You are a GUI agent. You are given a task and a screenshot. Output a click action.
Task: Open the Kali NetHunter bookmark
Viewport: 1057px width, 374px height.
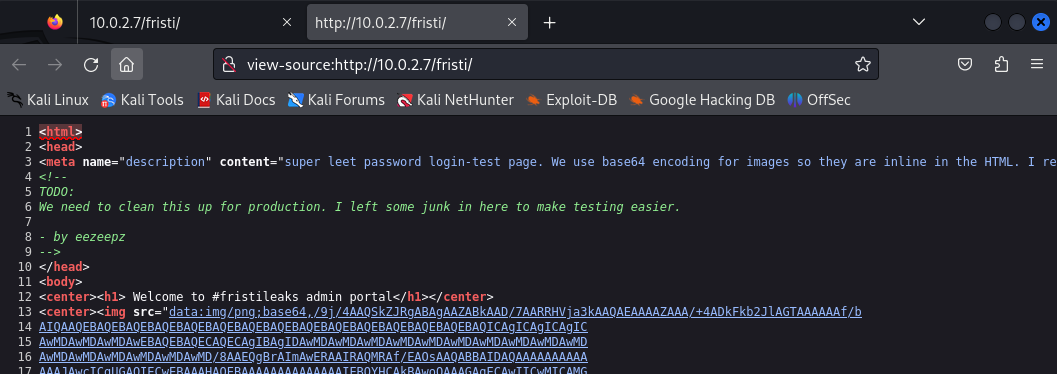(x=455, y=100)
